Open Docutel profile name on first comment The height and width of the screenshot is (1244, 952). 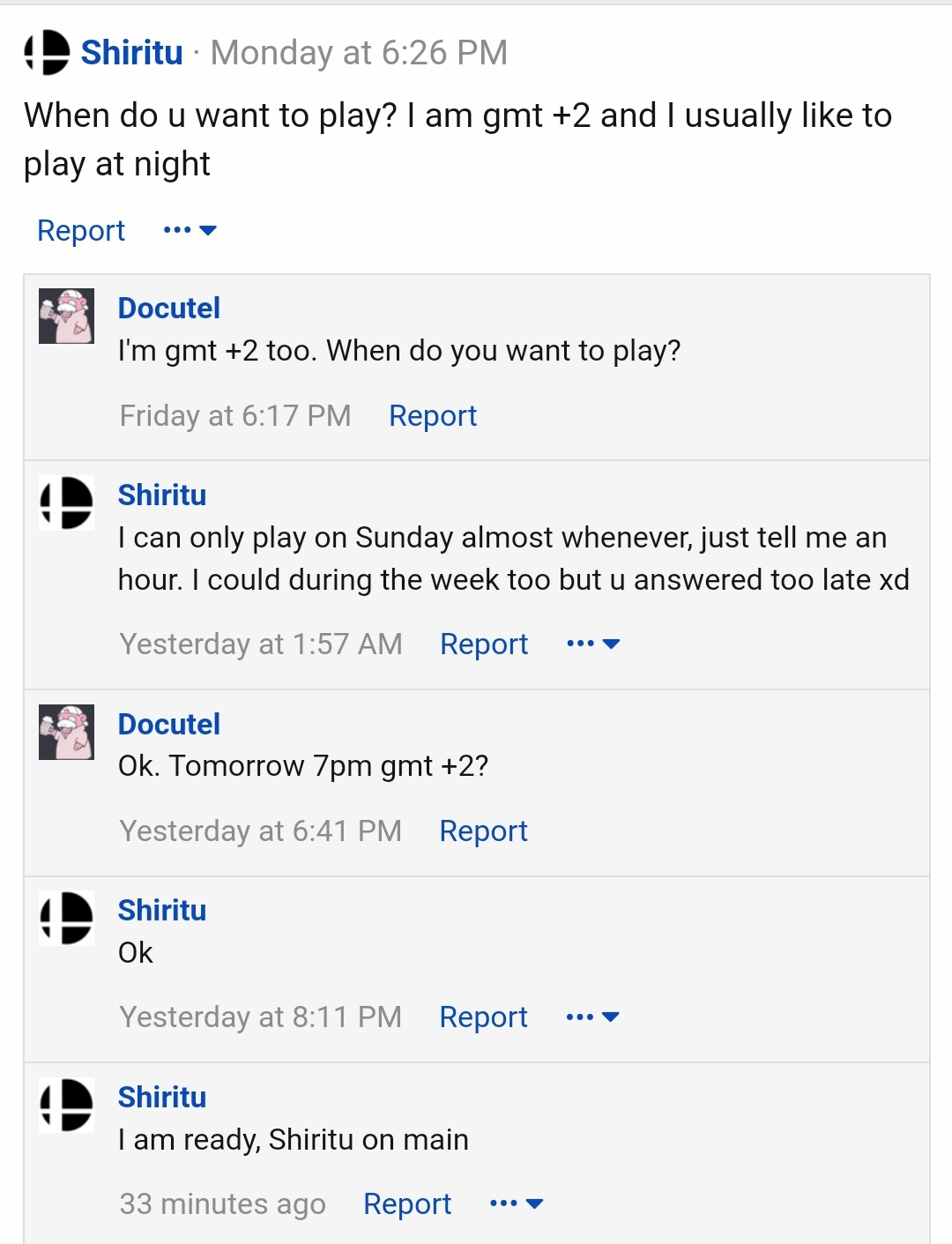click(x=169, y=308)
